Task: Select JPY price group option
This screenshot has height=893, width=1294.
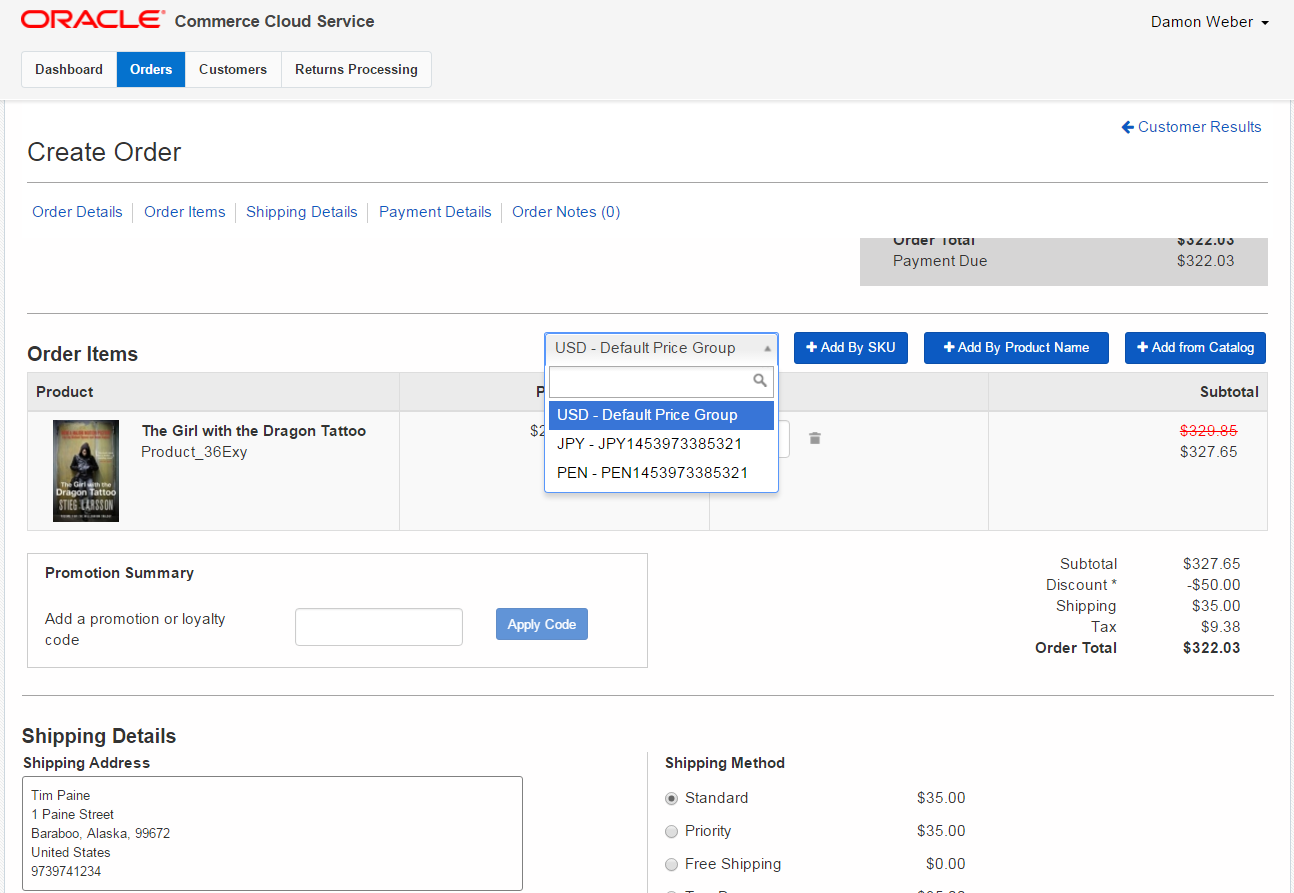Action: [650, 444]
